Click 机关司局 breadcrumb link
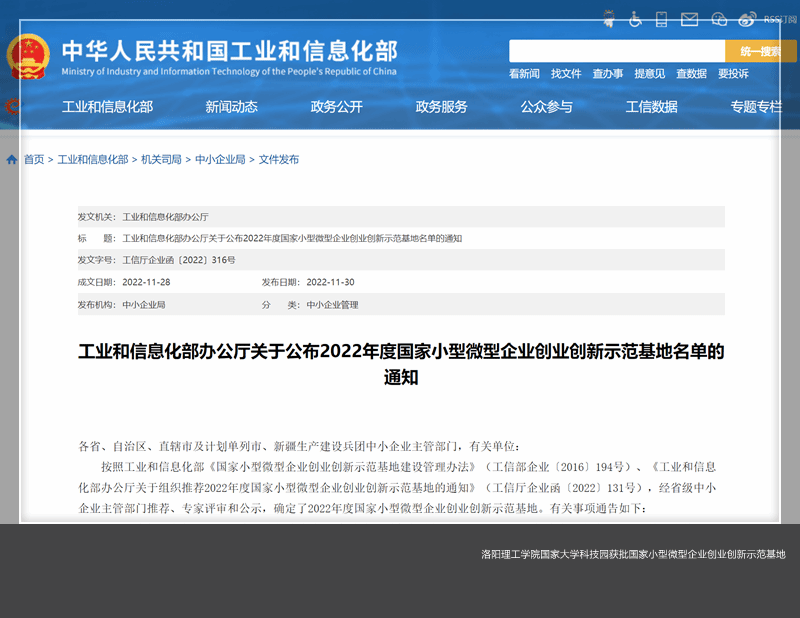This screenshot has height=618, width=800. pyautogui.click(x=161, y=160)
